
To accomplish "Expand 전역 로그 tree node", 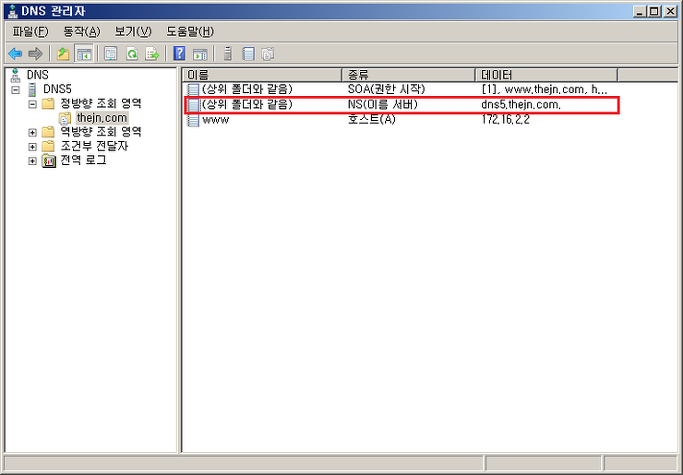I will [x=32, y=161].
